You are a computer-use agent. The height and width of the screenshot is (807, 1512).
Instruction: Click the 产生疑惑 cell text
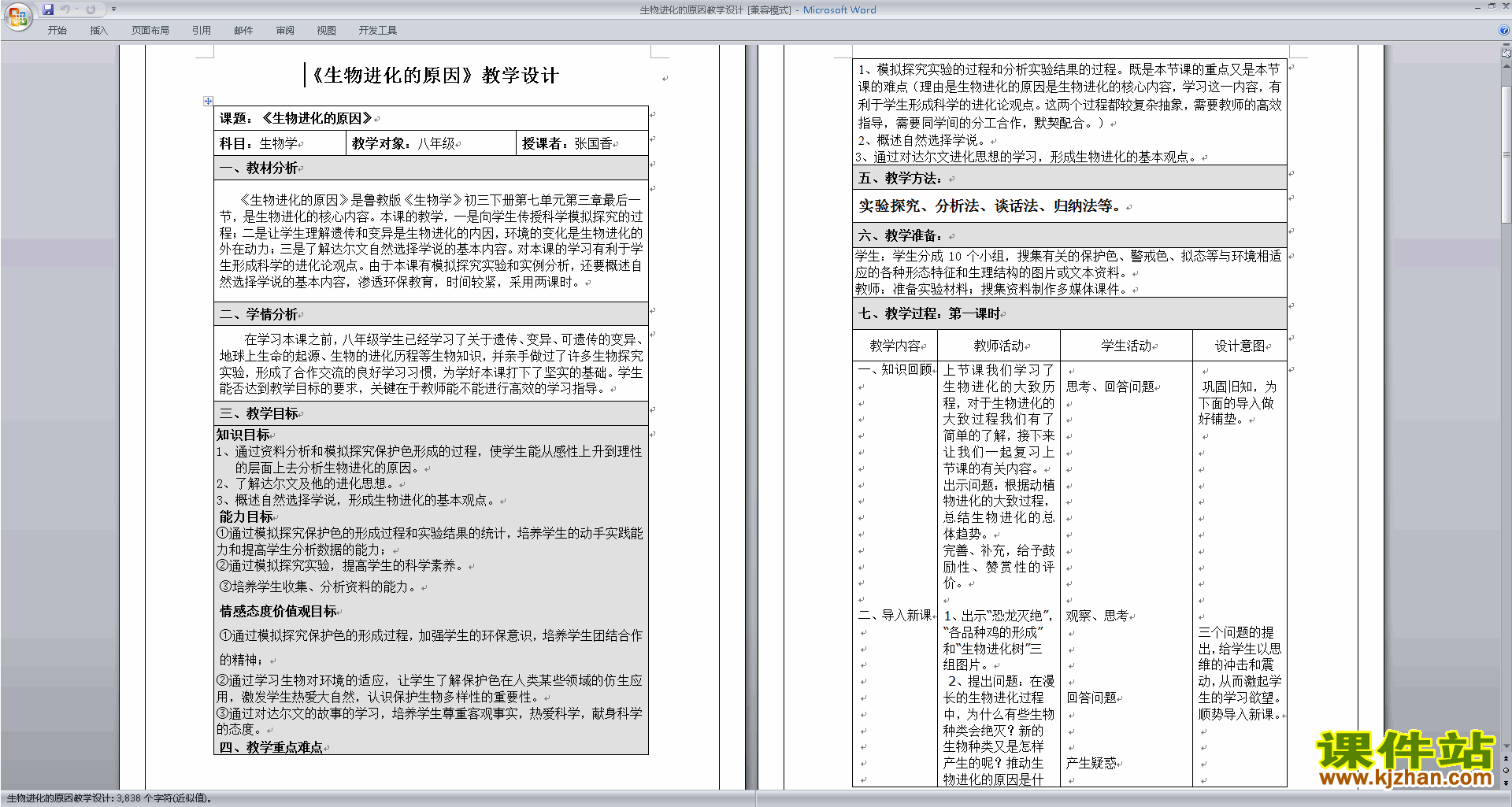tap(1091, 762)
